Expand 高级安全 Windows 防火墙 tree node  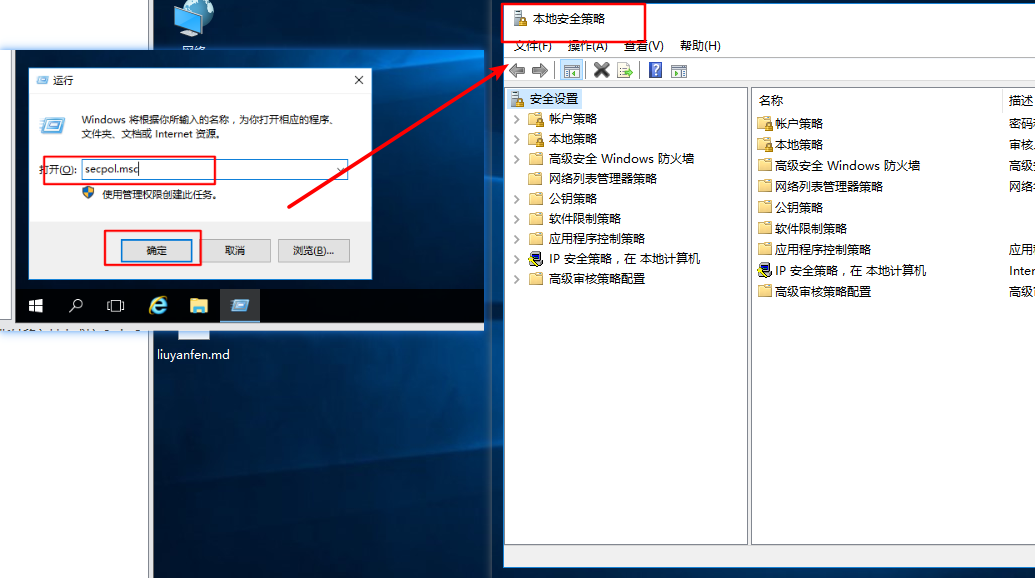517,159
